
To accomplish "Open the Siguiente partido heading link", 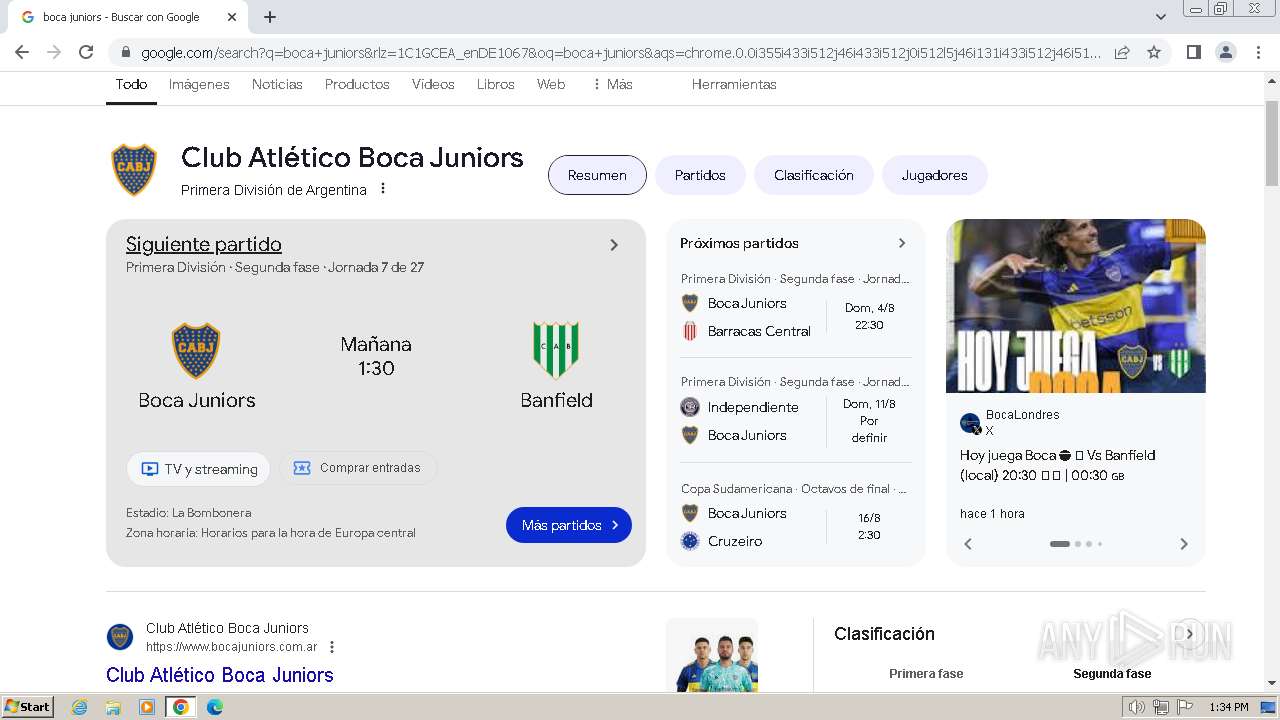I will (204, 244).
